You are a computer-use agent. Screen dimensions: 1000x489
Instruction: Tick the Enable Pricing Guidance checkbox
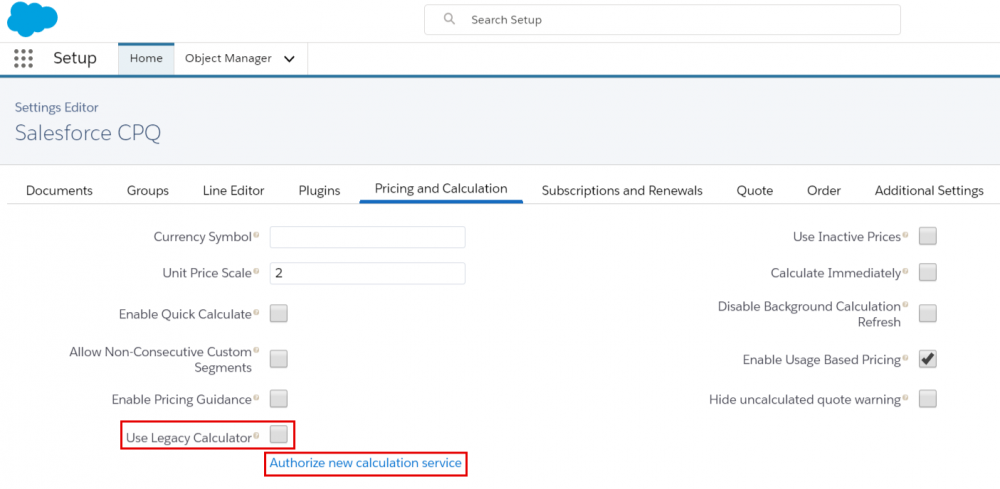(279, 399)
